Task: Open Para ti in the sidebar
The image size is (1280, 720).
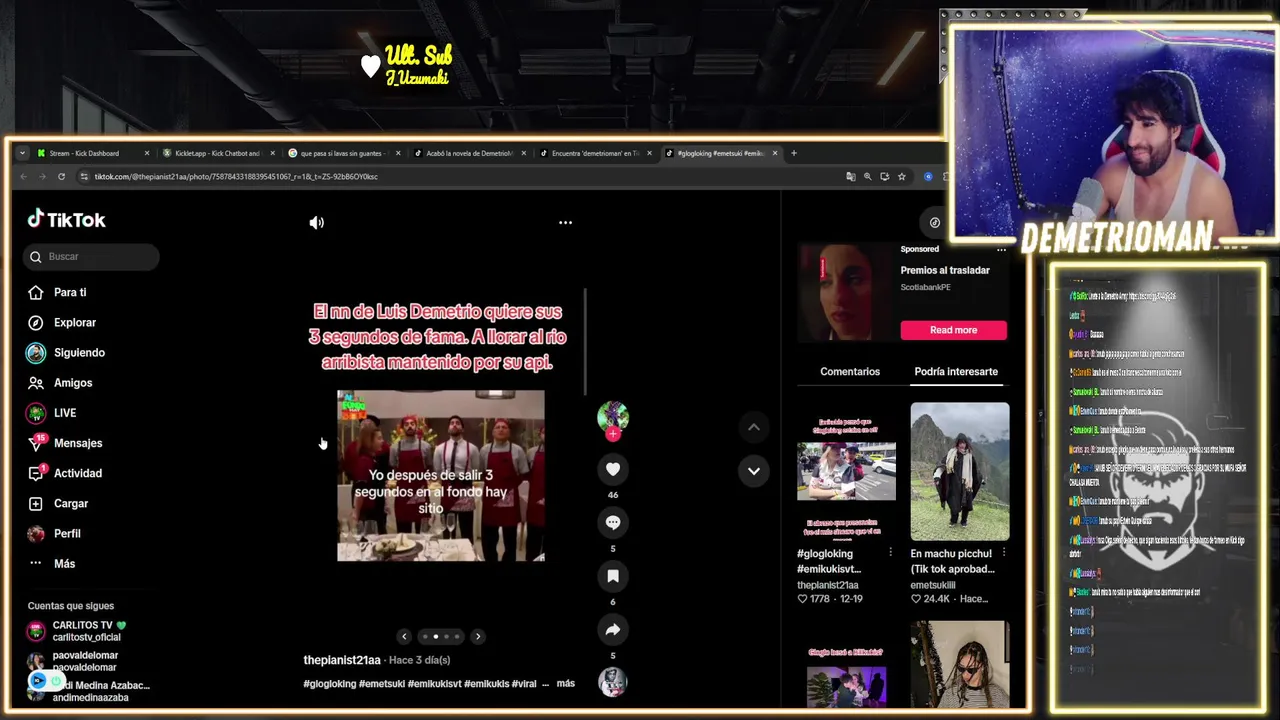Action: 57,292
